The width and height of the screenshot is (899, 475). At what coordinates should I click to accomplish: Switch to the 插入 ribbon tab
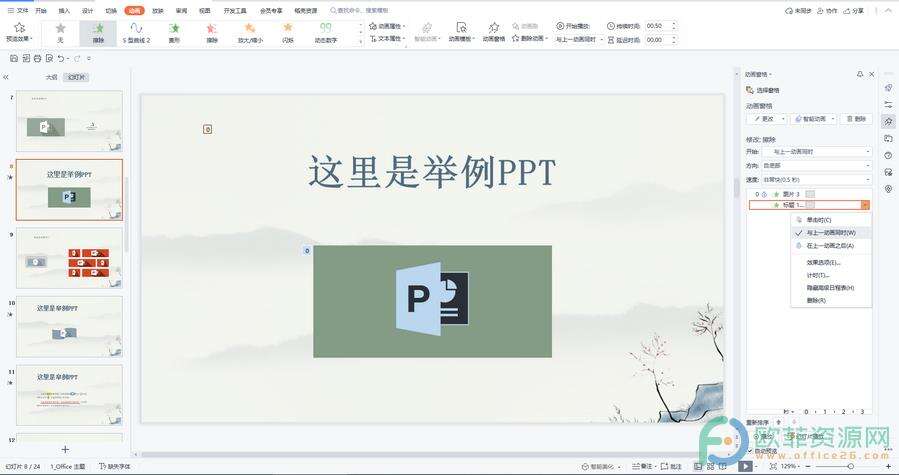click(x=64, y=11)
